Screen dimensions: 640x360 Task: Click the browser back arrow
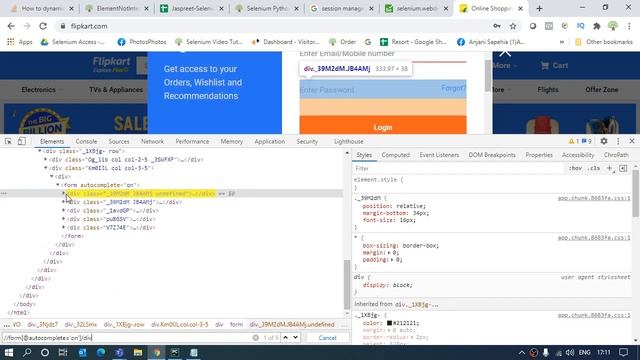click(x=11, y=26)
